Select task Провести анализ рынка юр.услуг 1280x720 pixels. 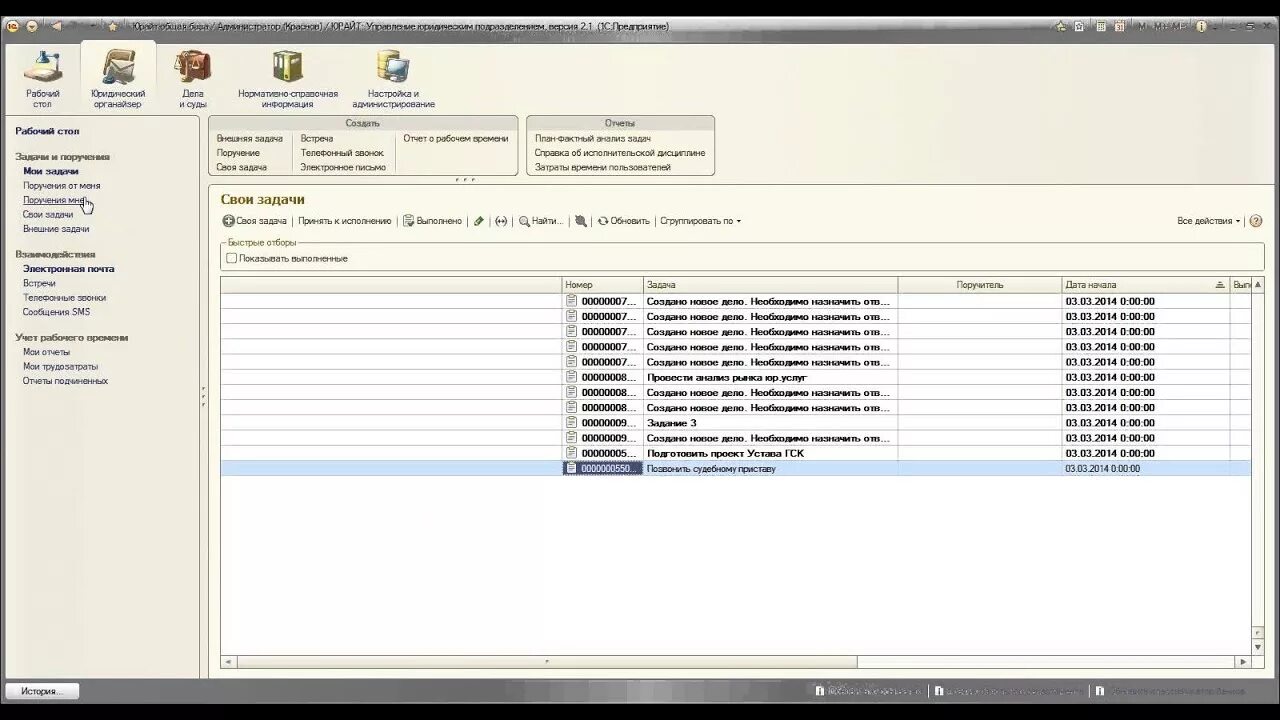(735, 377)
